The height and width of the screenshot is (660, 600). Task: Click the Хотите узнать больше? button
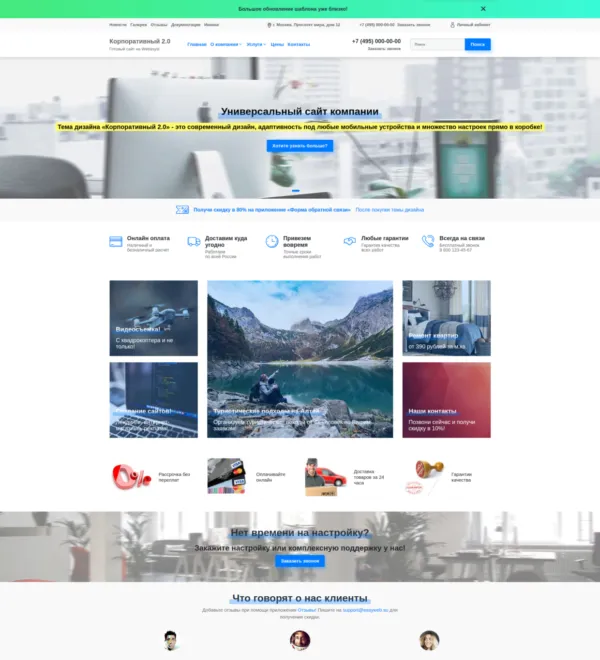(300, 146)
